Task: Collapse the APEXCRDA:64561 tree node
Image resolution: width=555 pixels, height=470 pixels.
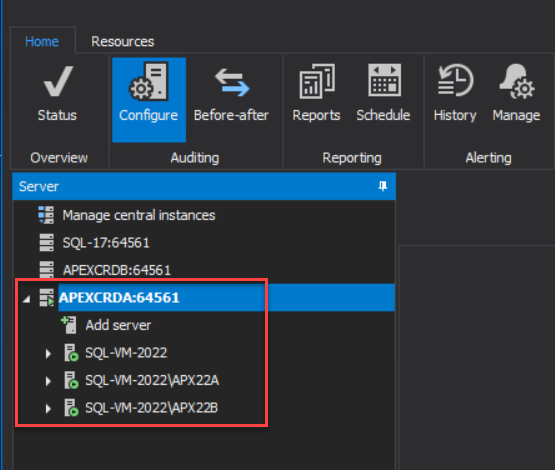Action: [x=26, y=299]
